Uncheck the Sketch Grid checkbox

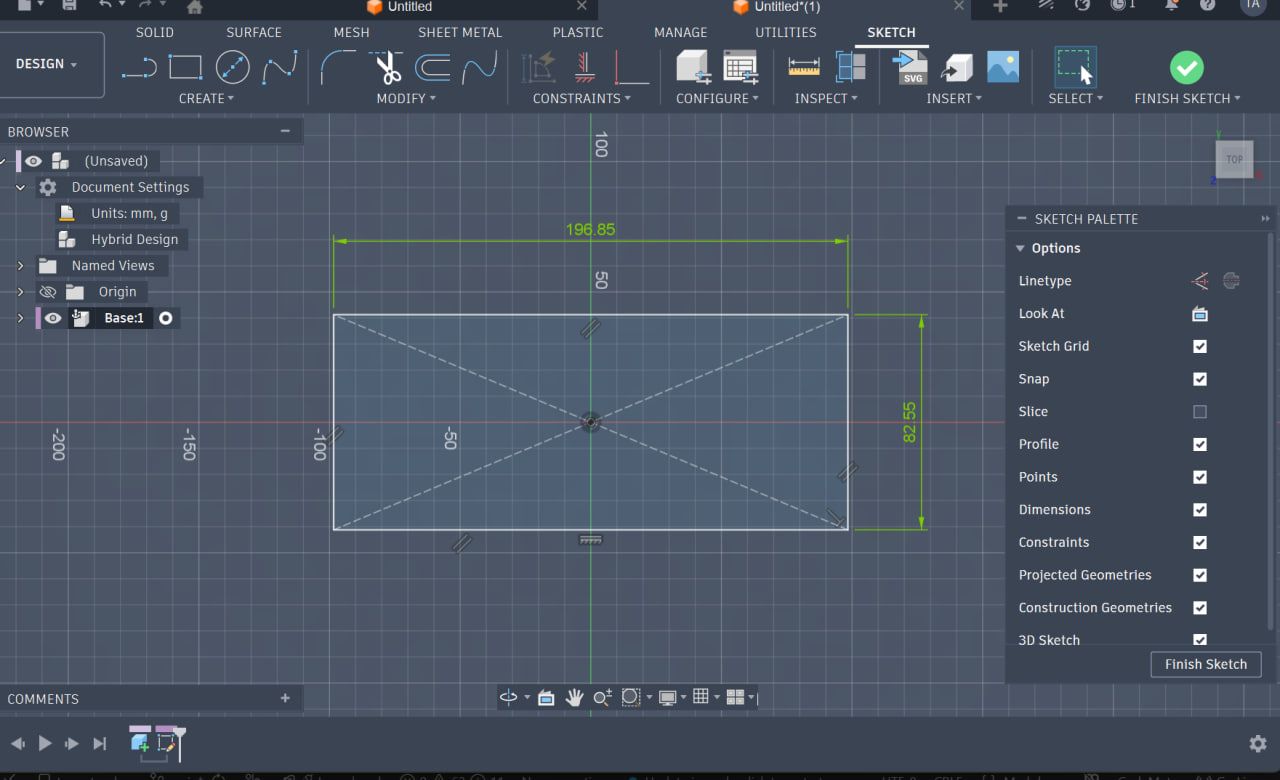(x=1200, y=346)
